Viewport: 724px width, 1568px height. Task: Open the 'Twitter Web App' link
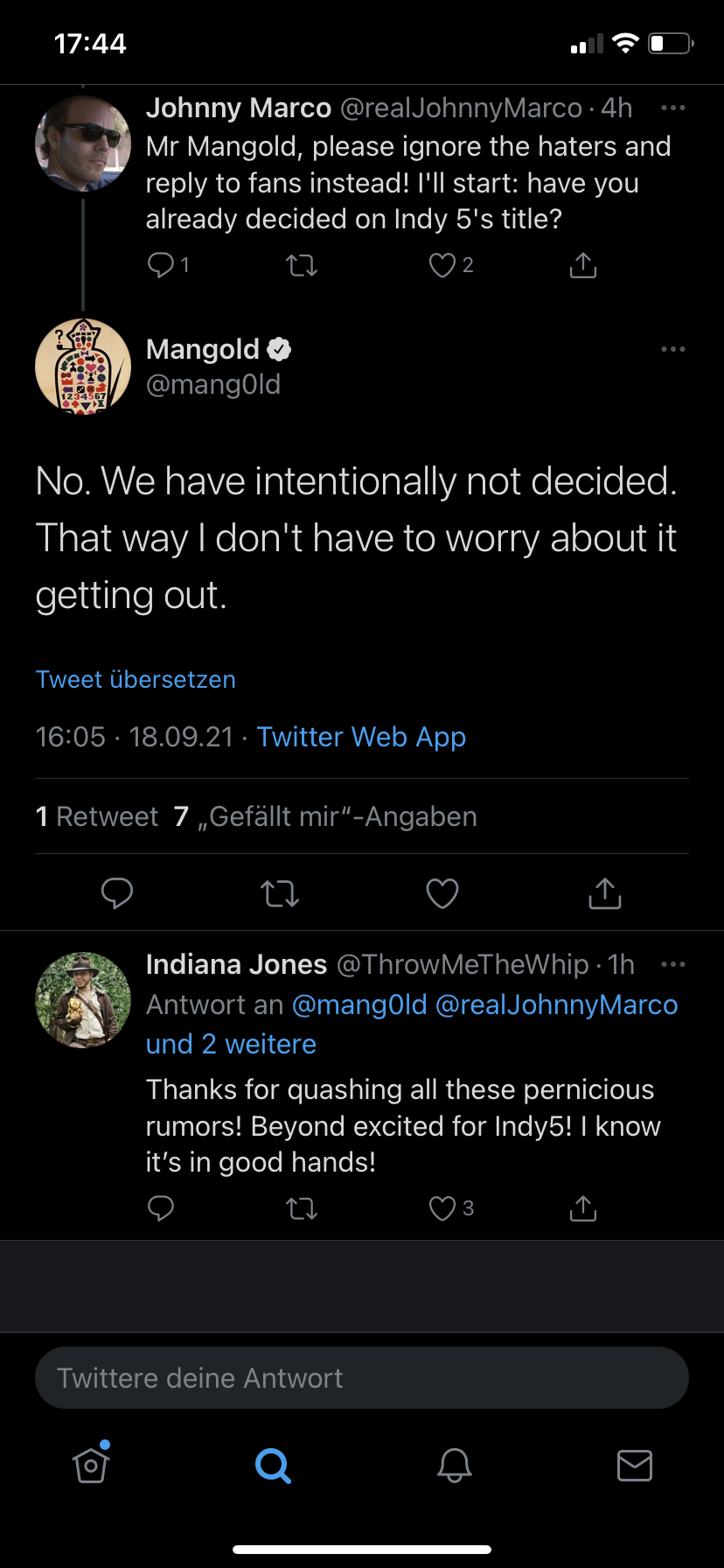pos(360,737)
